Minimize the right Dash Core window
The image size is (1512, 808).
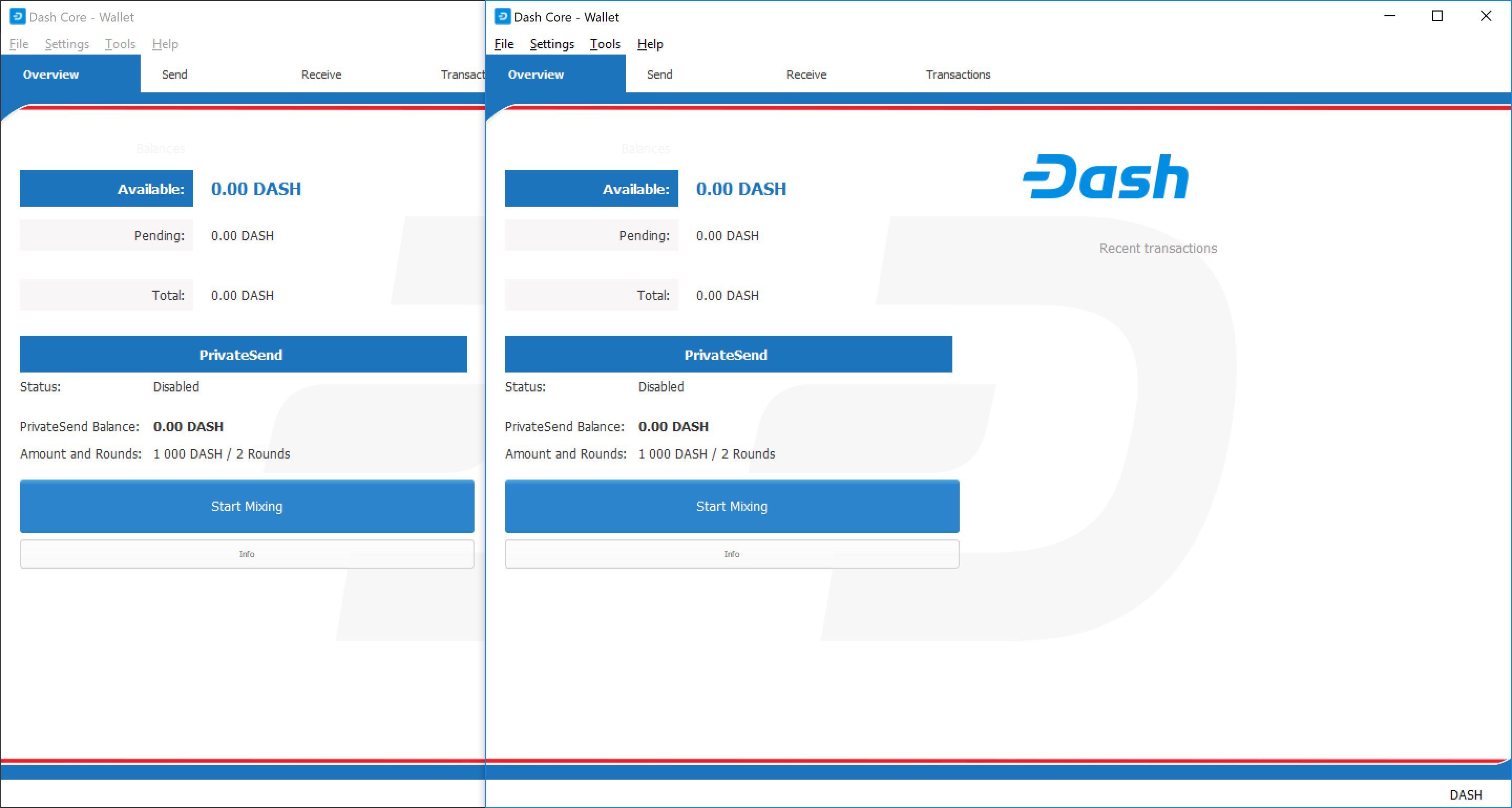(1389, 16)
